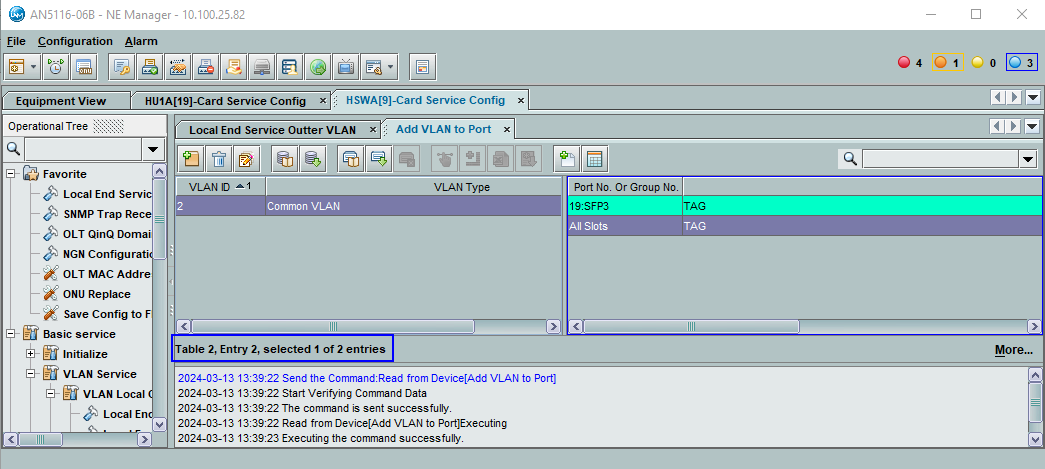Click the yellow minor alarm indicator

pos(984,63)
